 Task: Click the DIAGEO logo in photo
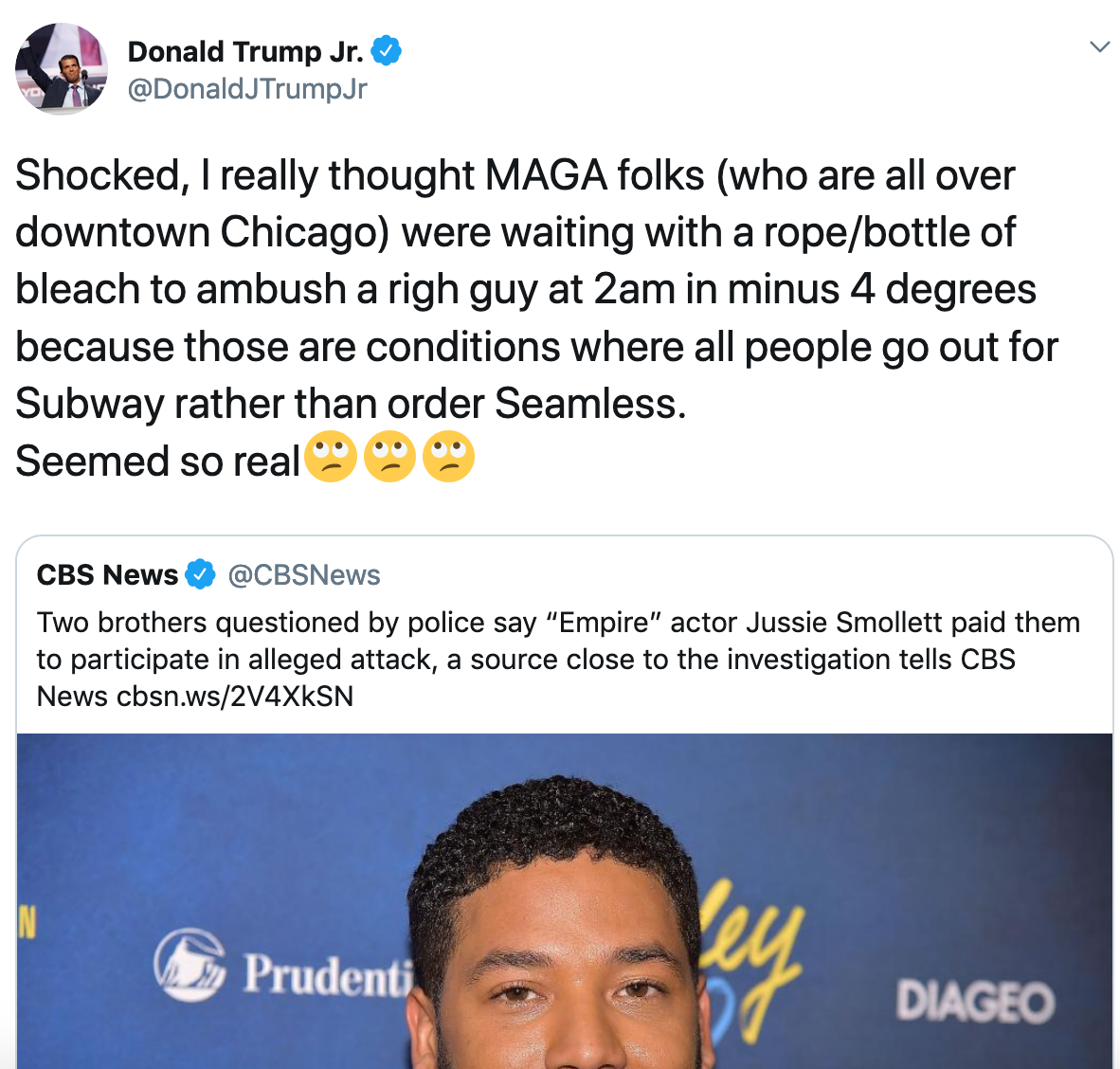(976, 1002)
